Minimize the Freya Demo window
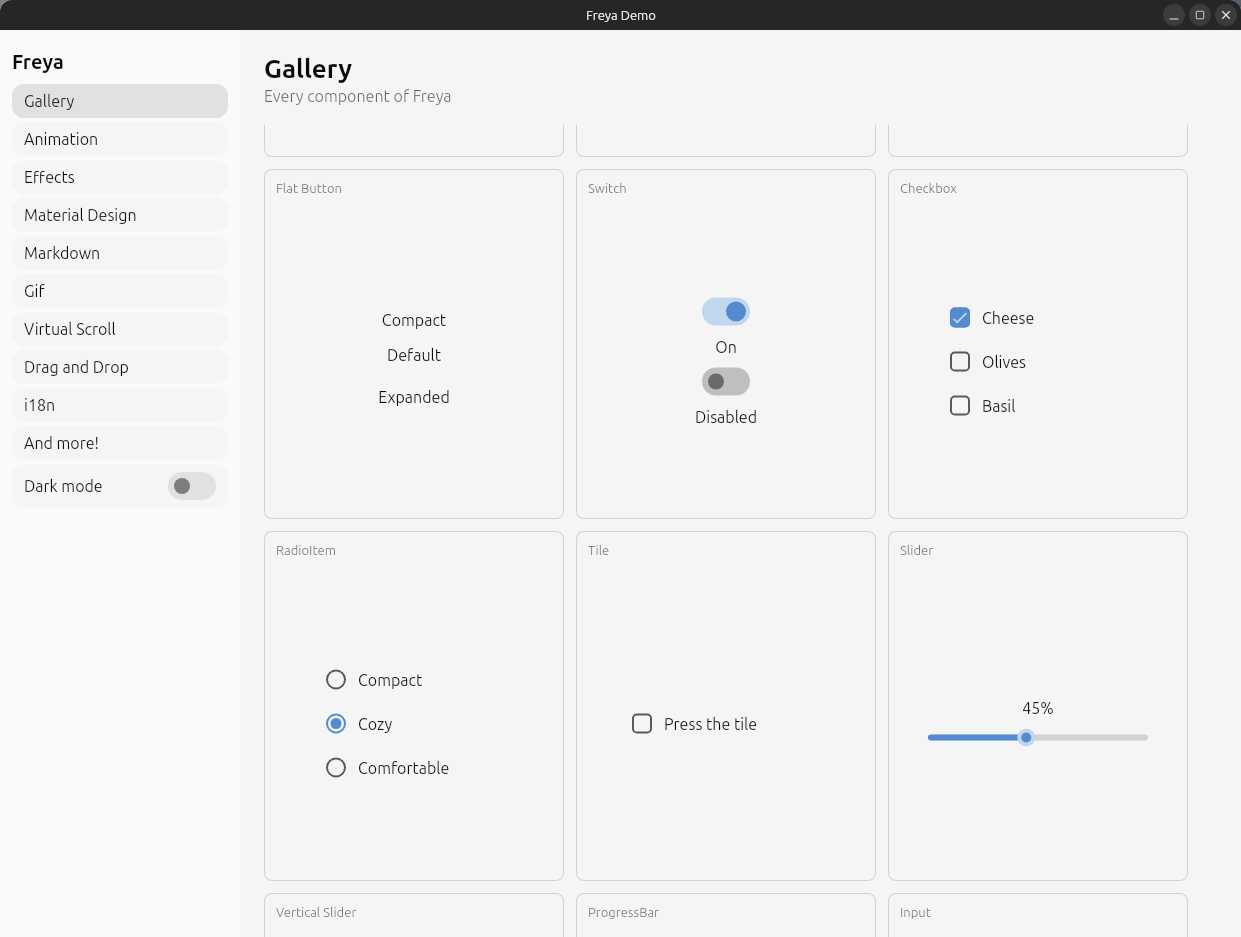This screenshot has height=937, width=1241. (1174, 15)
